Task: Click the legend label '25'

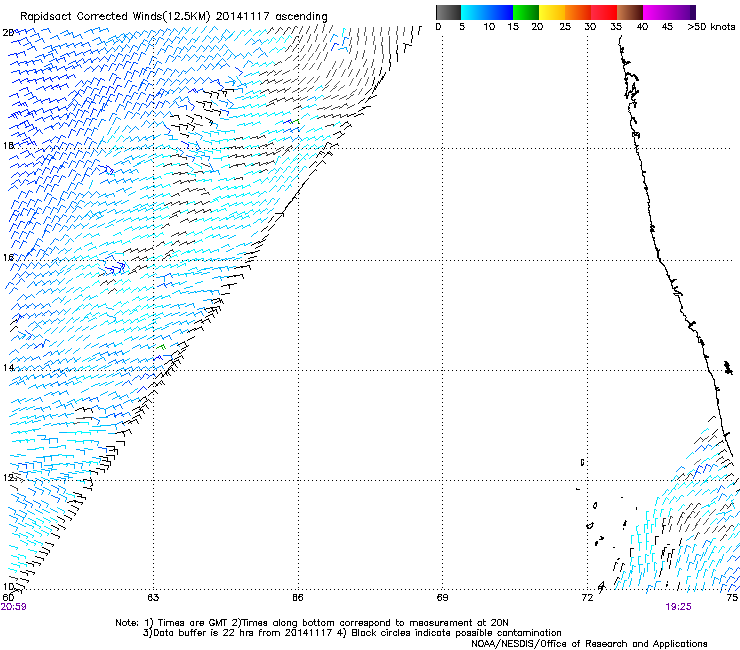Action: coord(565,27)
